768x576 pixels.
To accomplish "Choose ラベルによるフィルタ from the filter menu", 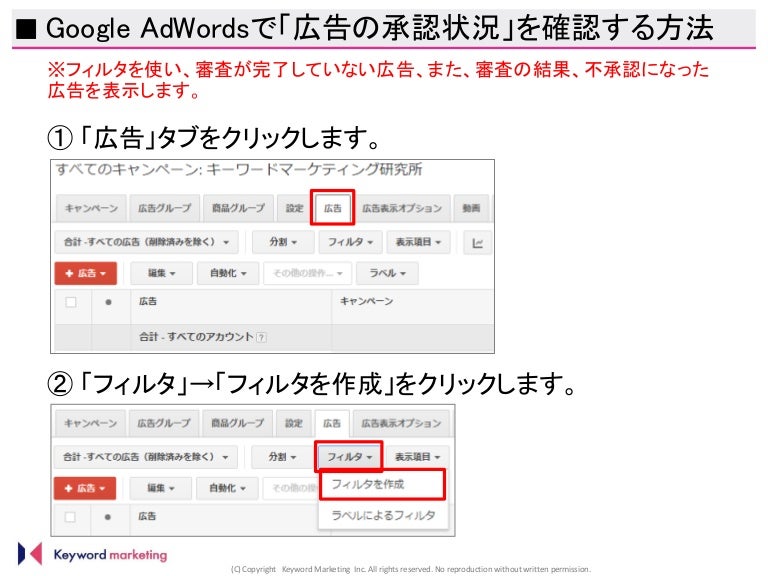I will pos(383,515).
